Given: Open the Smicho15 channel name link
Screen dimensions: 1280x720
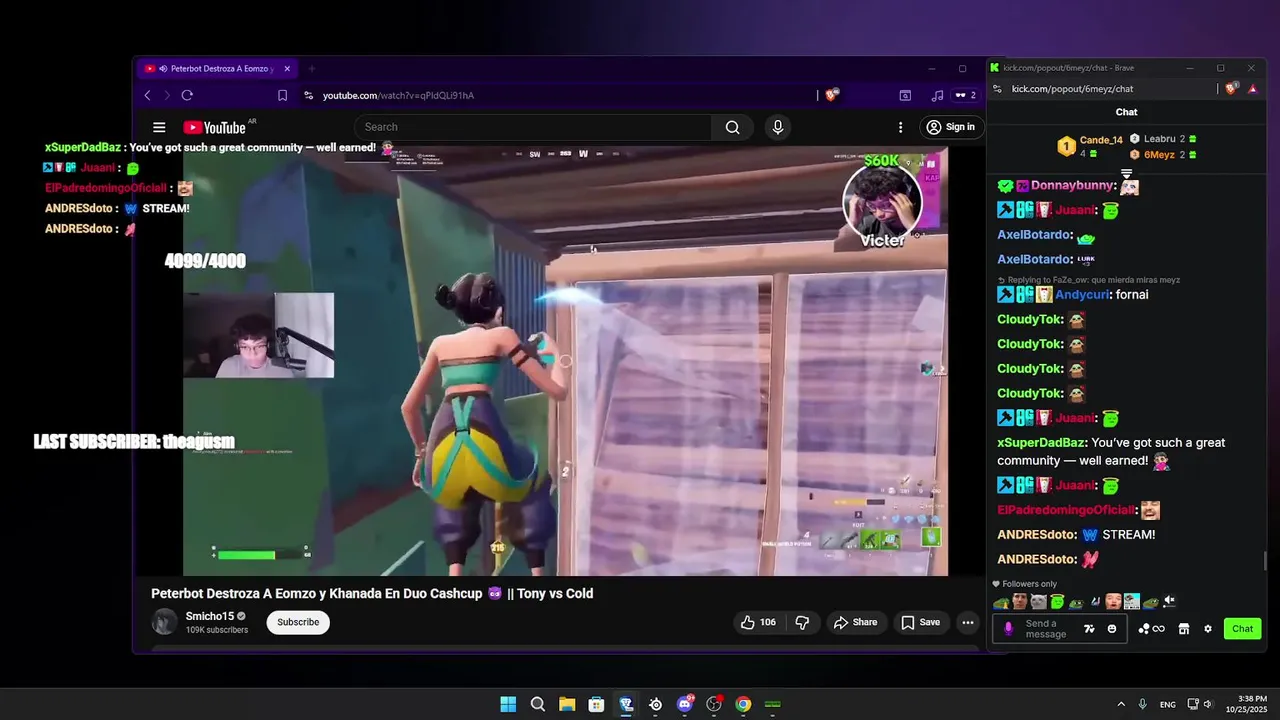Looking at the screenshot, I should coord(209,616).
